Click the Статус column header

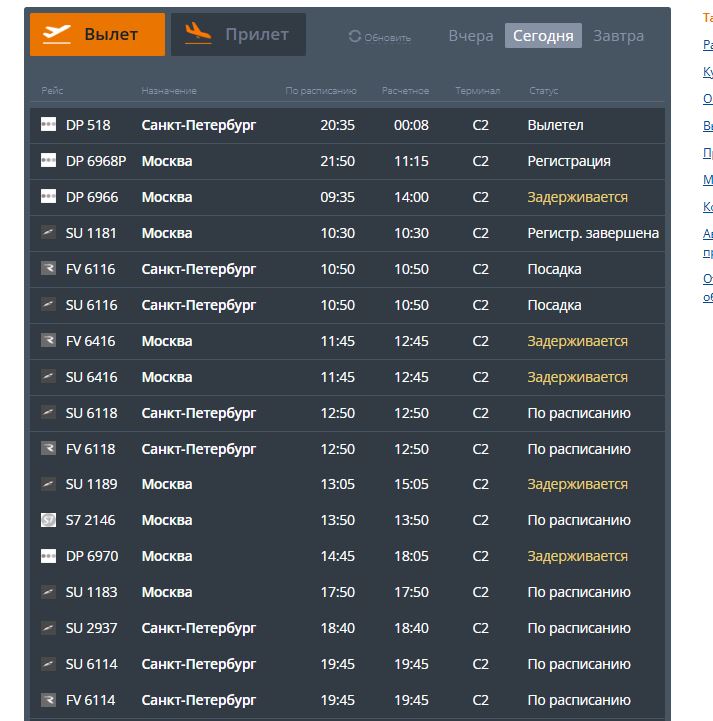click(543, 91)
